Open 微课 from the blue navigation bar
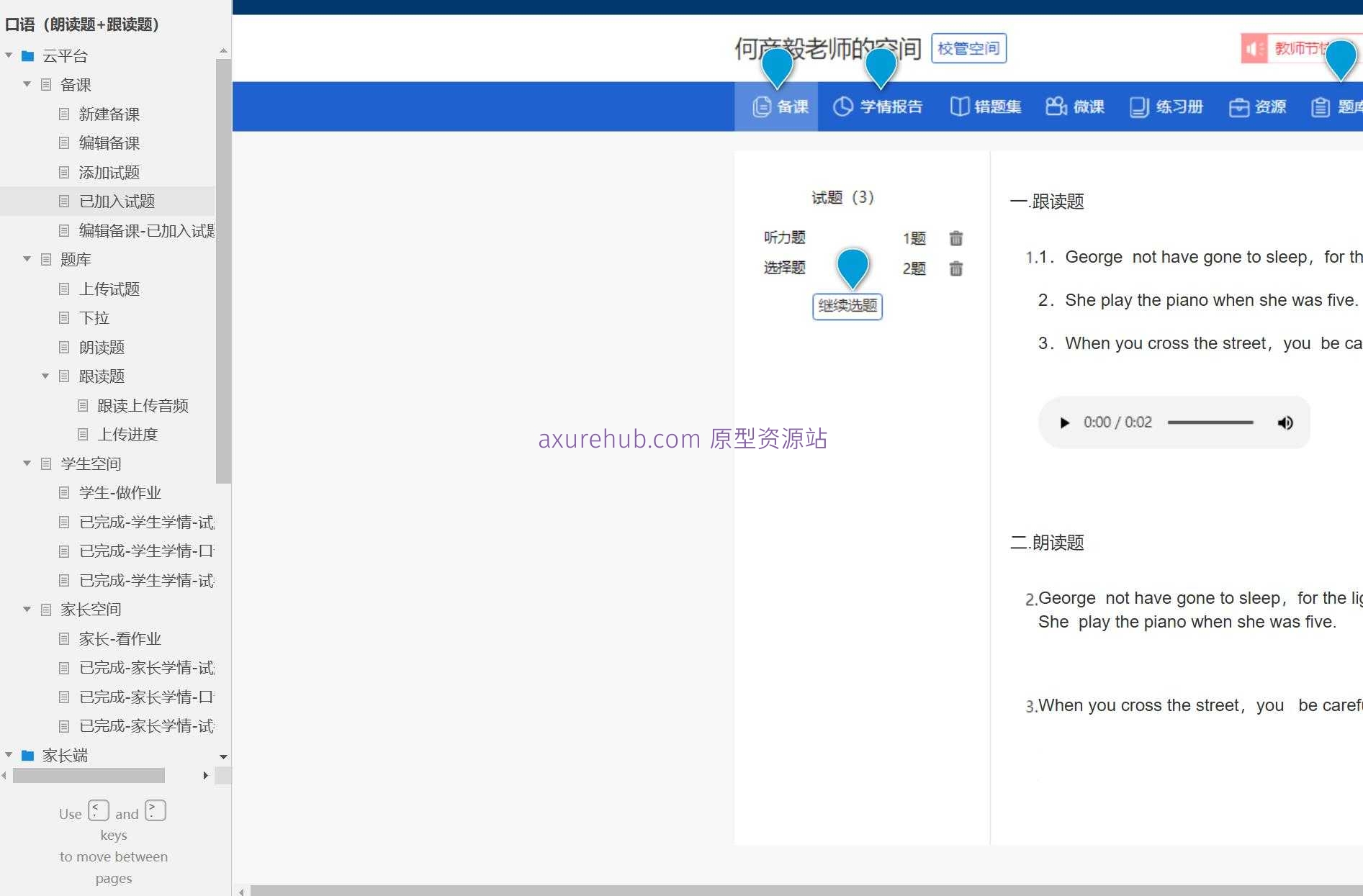The height and width of the screenshot is (896, 1363). (x=1074, y=107)
